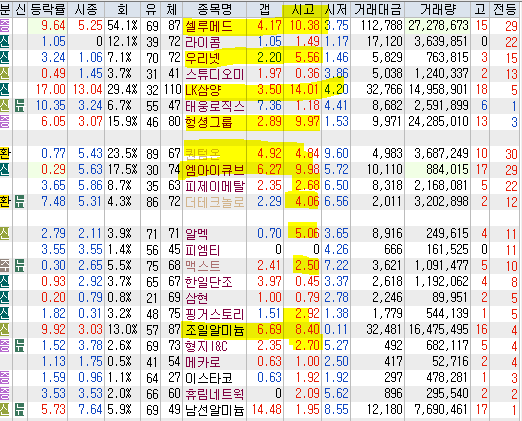Sort by the 시종 column header
The height and width of the screenshot is (421, 522).
86,9
